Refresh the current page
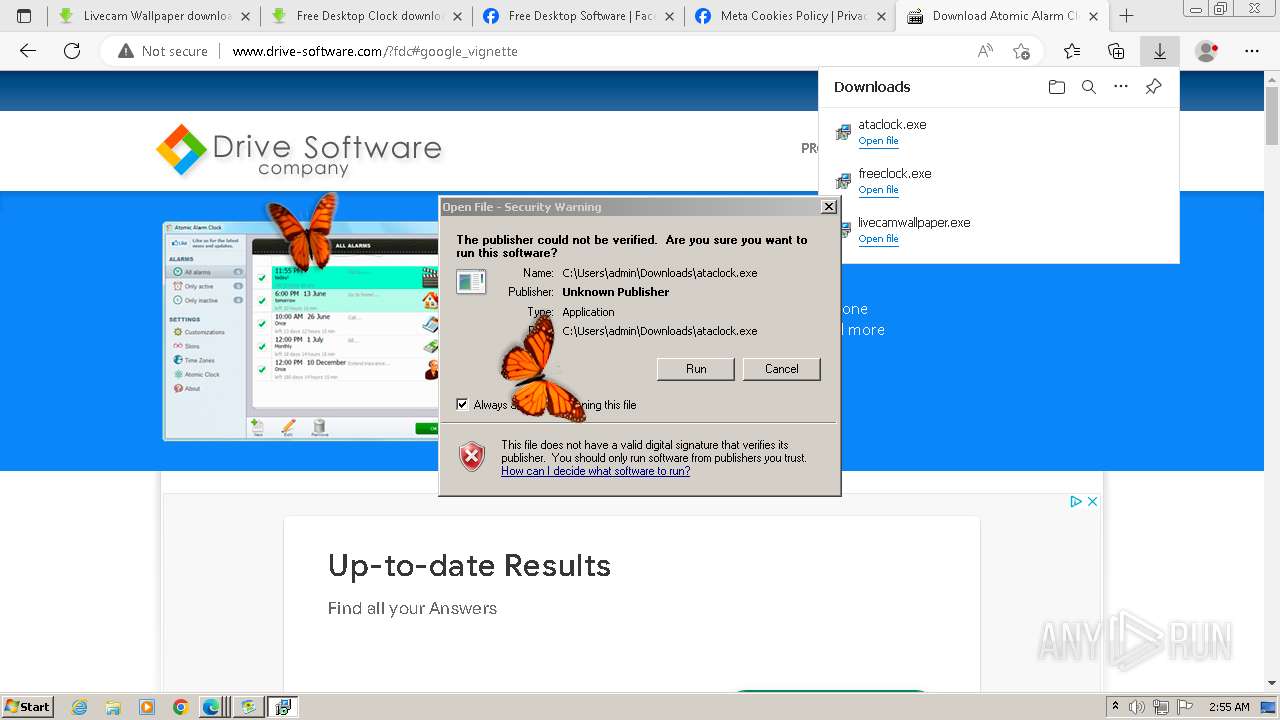This screenshot has height=720, width=1280. [x=72, y=51]
